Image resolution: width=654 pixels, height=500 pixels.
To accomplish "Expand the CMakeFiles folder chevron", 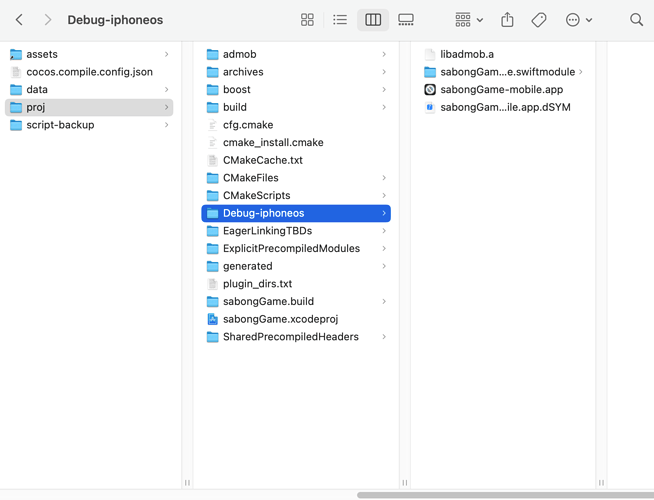I will click(384, 178).
